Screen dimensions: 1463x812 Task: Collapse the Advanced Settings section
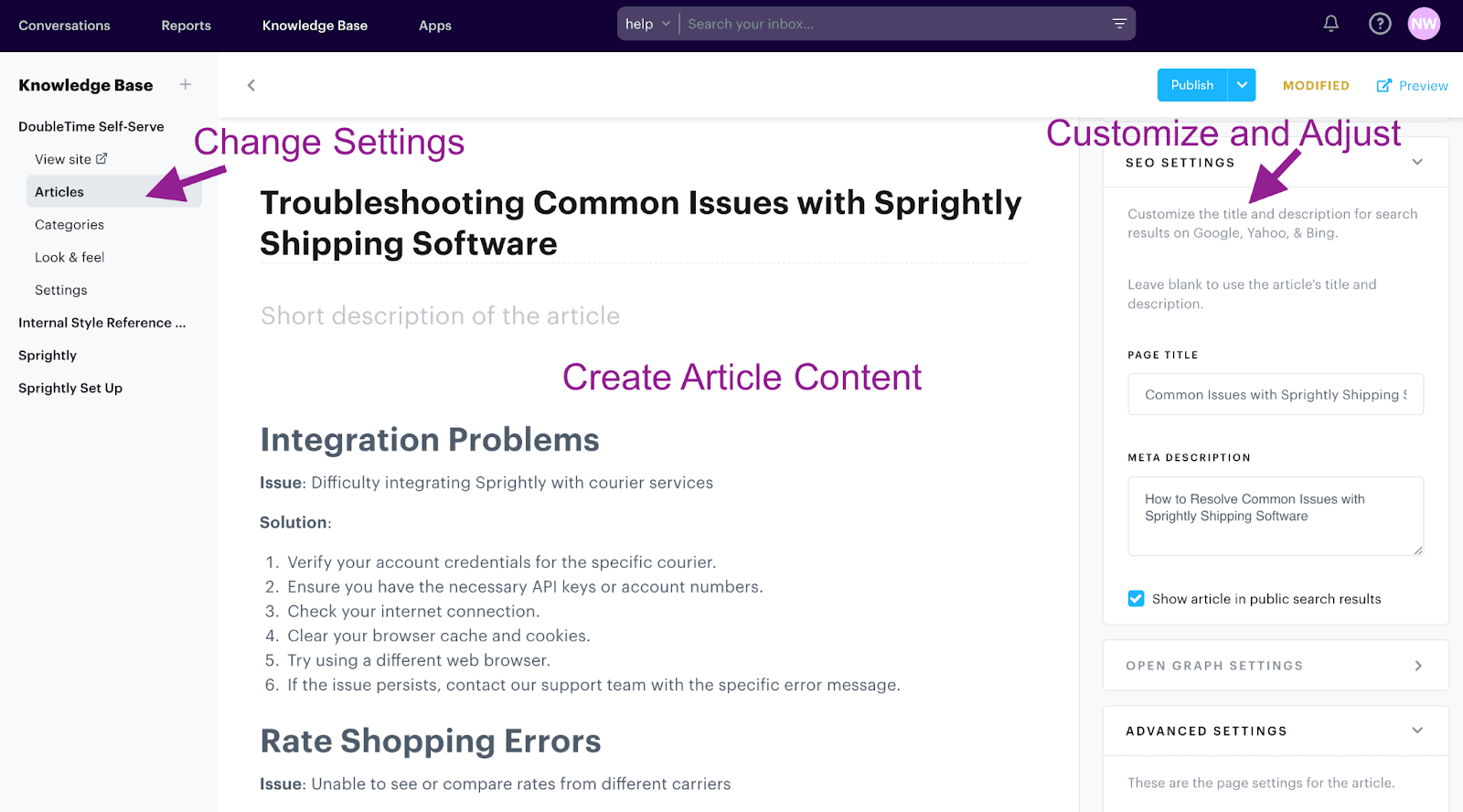pos(1416,731)
